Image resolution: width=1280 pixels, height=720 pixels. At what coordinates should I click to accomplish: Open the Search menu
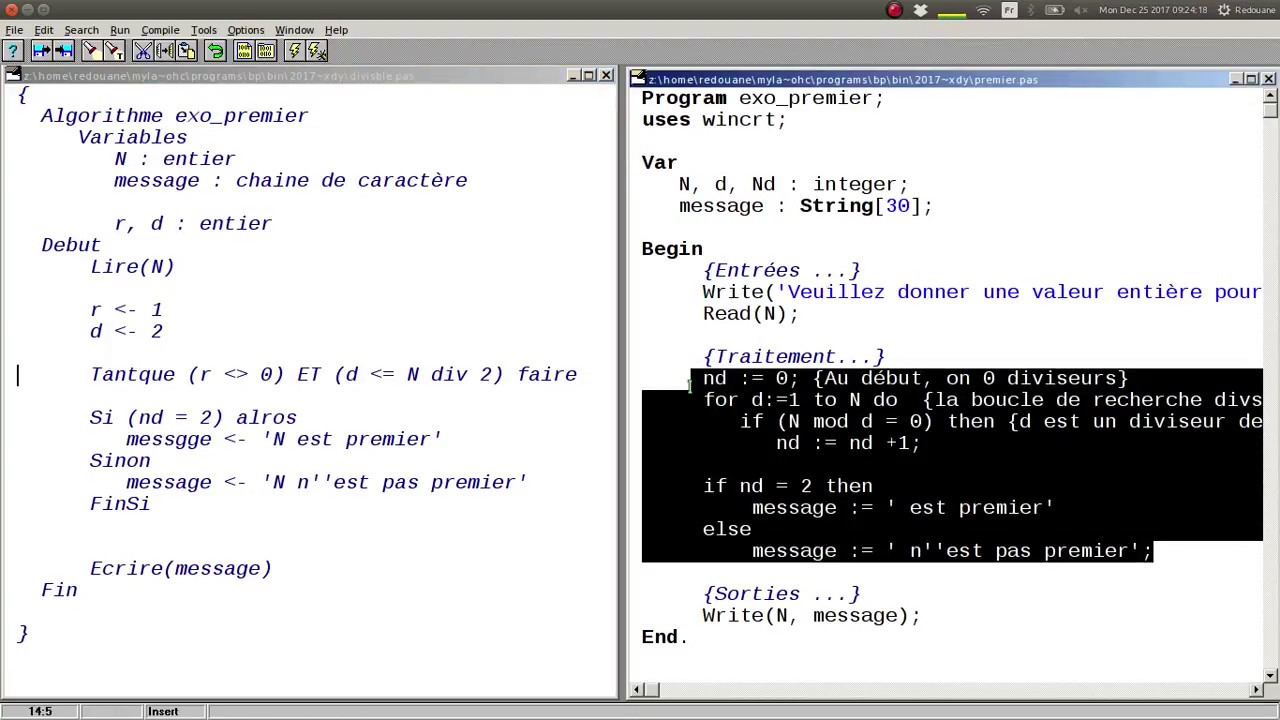click(x=81, y=30)
